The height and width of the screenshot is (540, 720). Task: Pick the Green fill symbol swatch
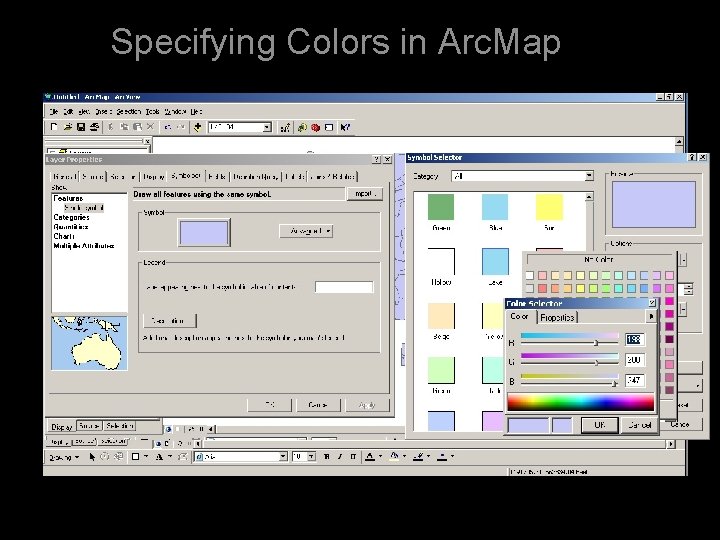pyautogui.click(x=441, y=207)
